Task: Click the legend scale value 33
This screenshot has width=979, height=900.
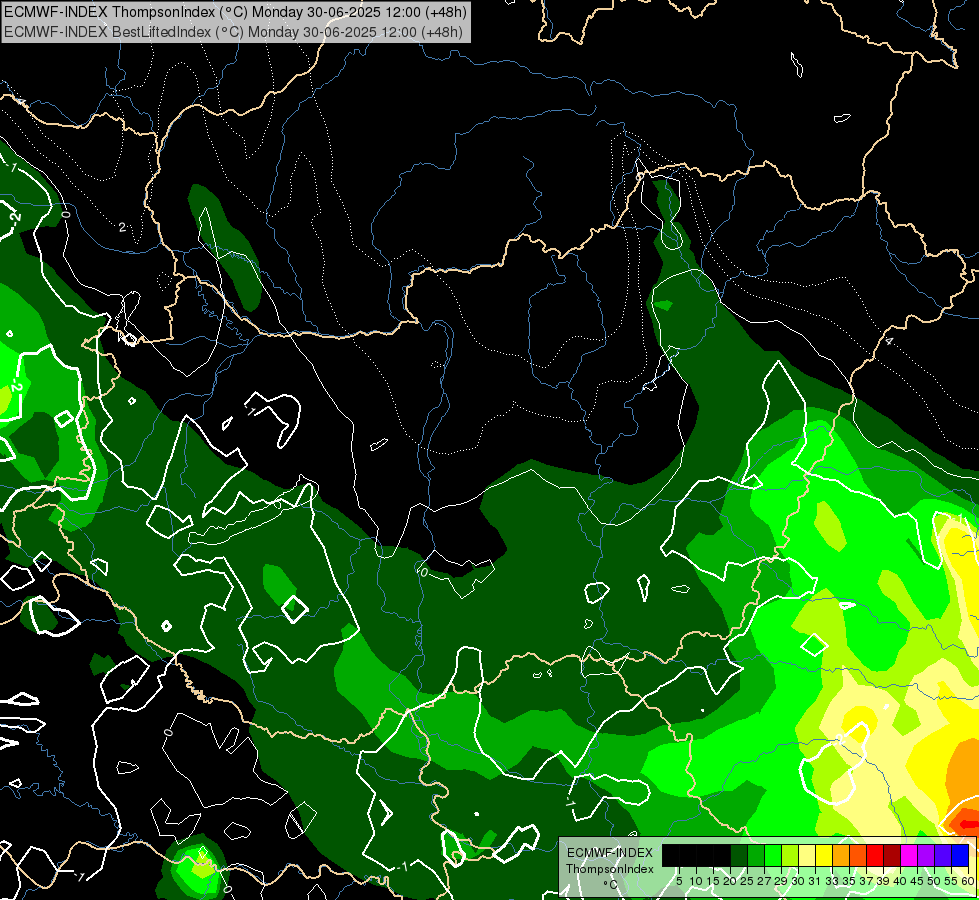Action: 832,881
